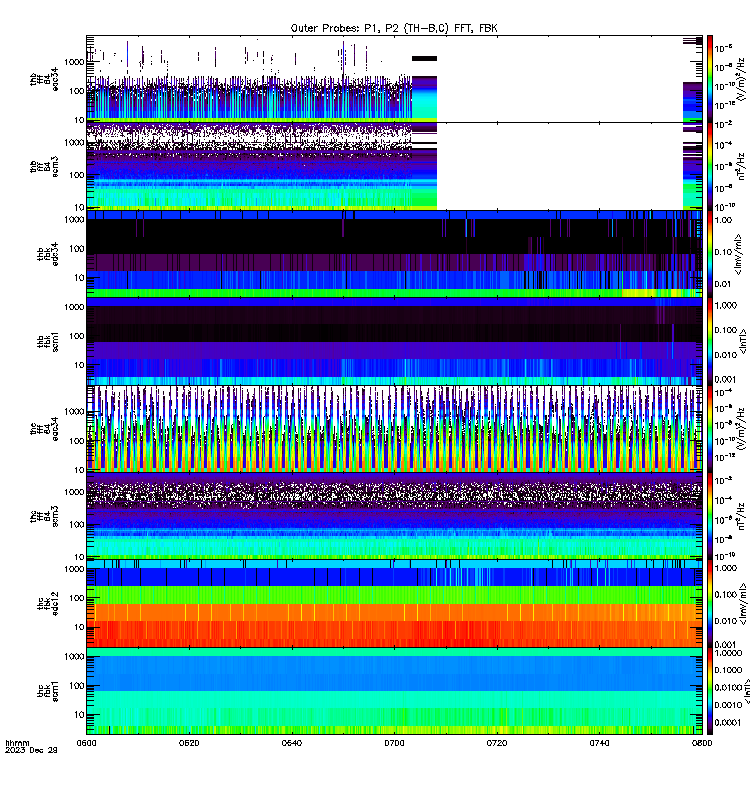The width and height of the screenshot is (750, 800).
Task: Click the thb fbk scm1 axis label
Action: click(47, 341)
